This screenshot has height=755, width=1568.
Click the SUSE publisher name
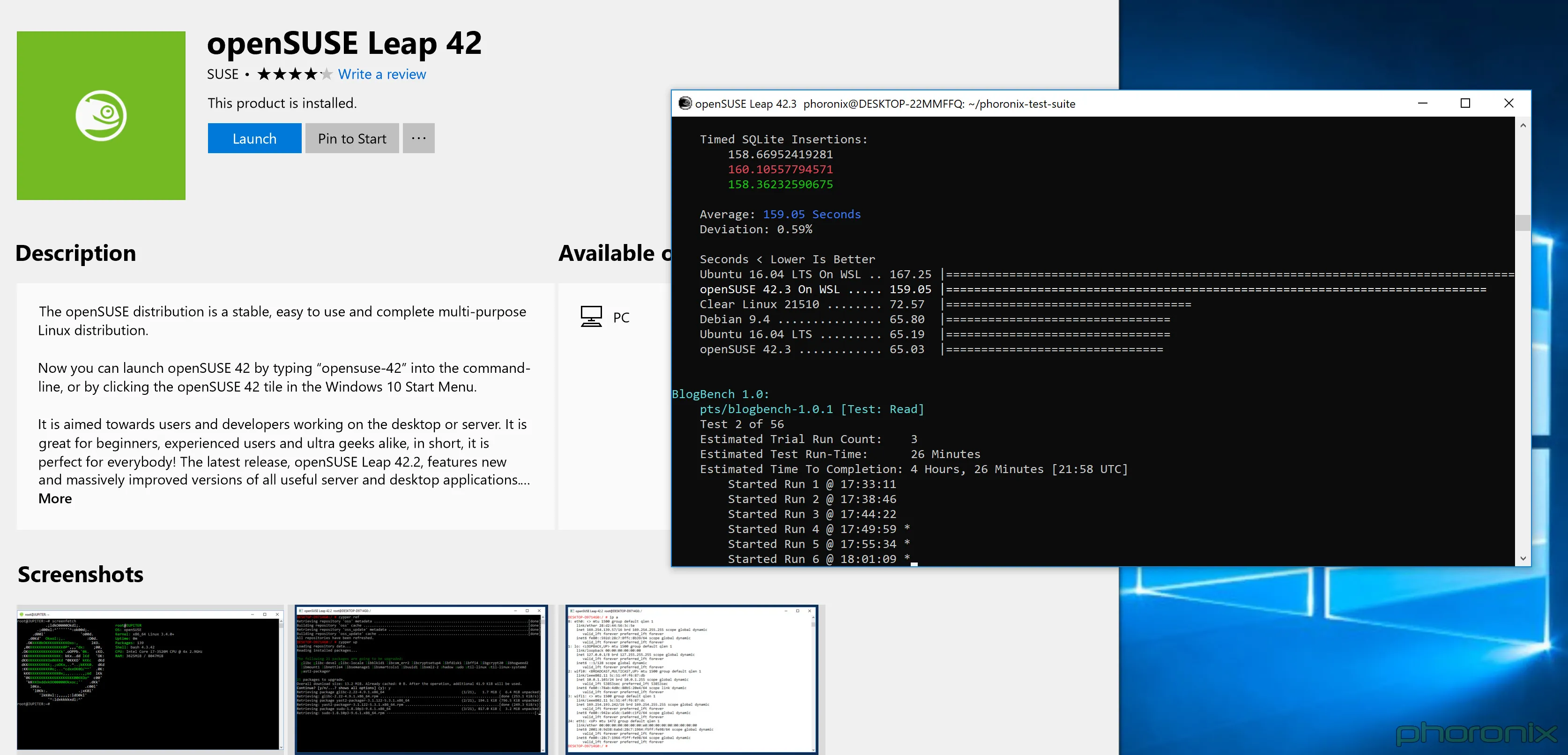(223, 74)
